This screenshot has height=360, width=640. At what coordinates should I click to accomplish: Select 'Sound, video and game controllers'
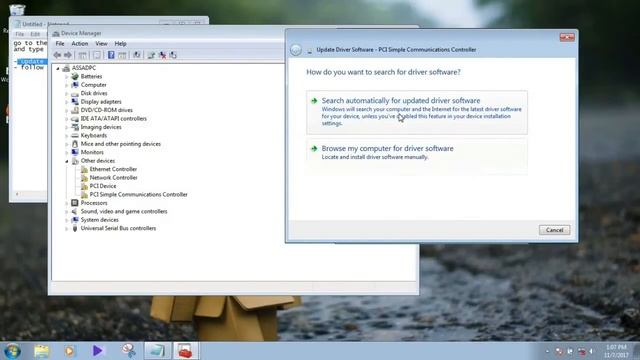pos(124,211)
